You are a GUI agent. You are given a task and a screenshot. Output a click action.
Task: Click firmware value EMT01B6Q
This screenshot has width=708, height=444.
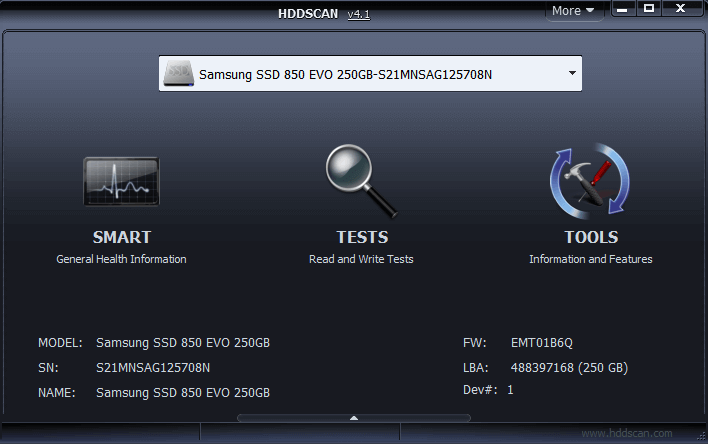pyautogui.click(x=541, y=343)
